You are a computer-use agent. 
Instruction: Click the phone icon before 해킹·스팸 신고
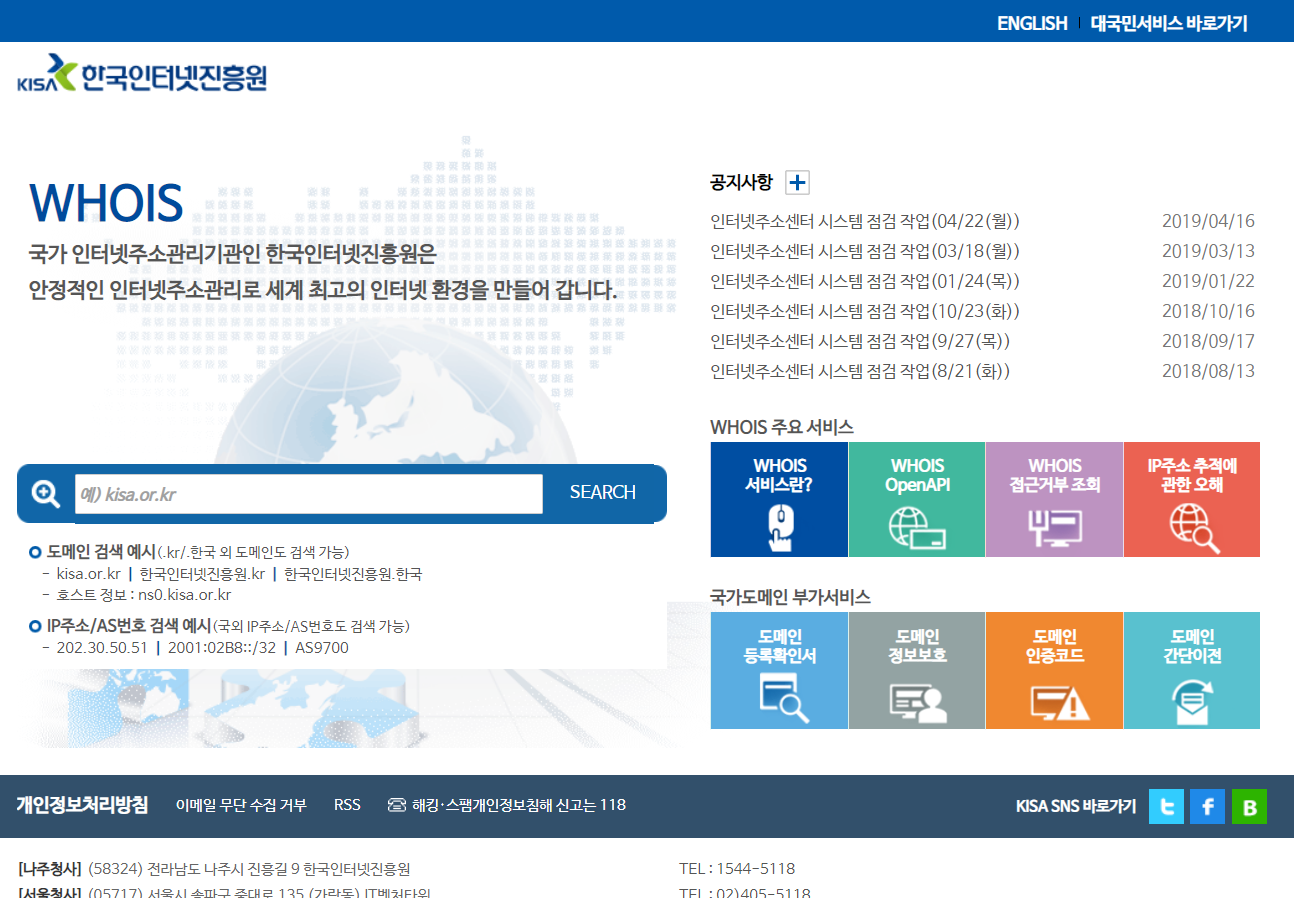(397, 805)
